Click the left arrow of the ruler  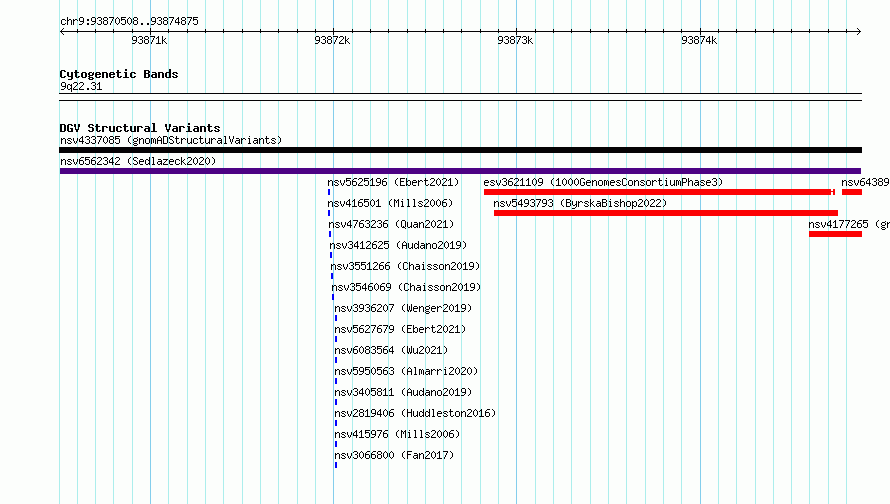[x=62, y=31]
